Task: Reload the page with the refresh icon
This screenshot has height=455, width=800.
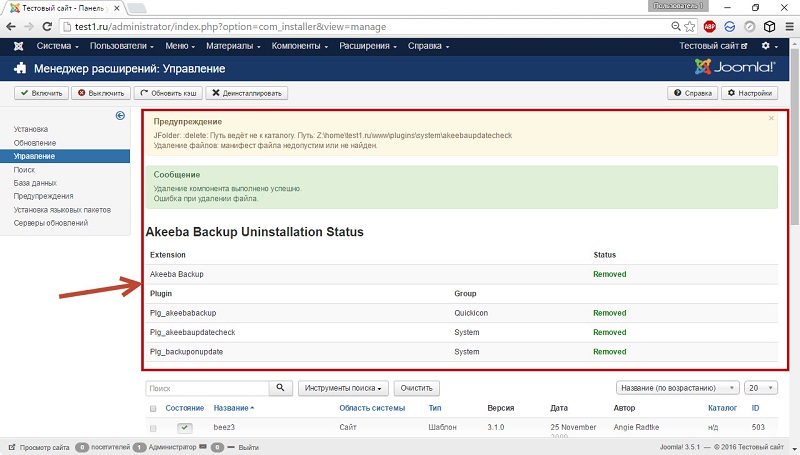Action: (47, 27)
